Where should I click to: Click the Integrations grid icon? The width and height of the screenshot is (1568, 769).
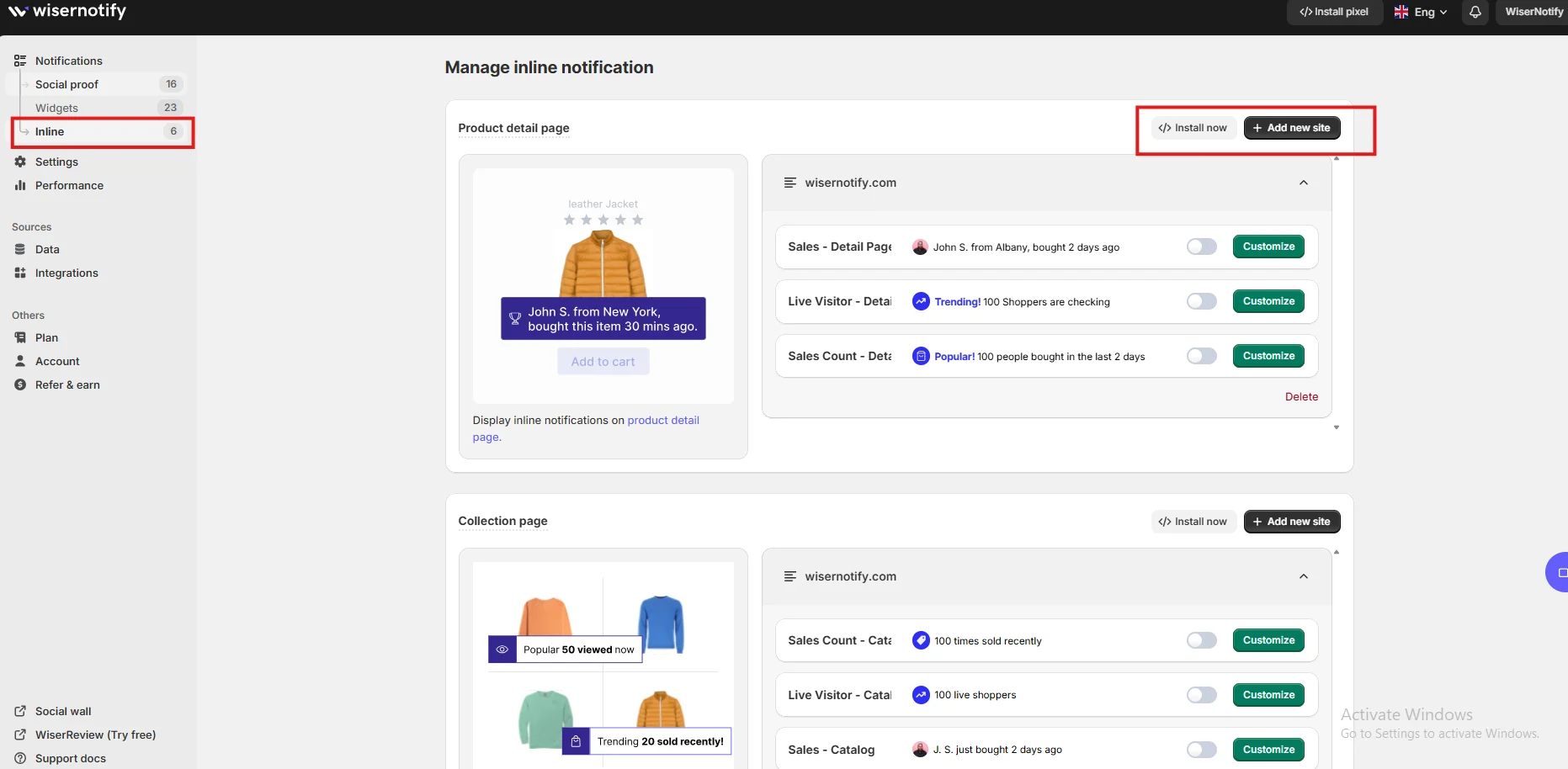[20, 273]
